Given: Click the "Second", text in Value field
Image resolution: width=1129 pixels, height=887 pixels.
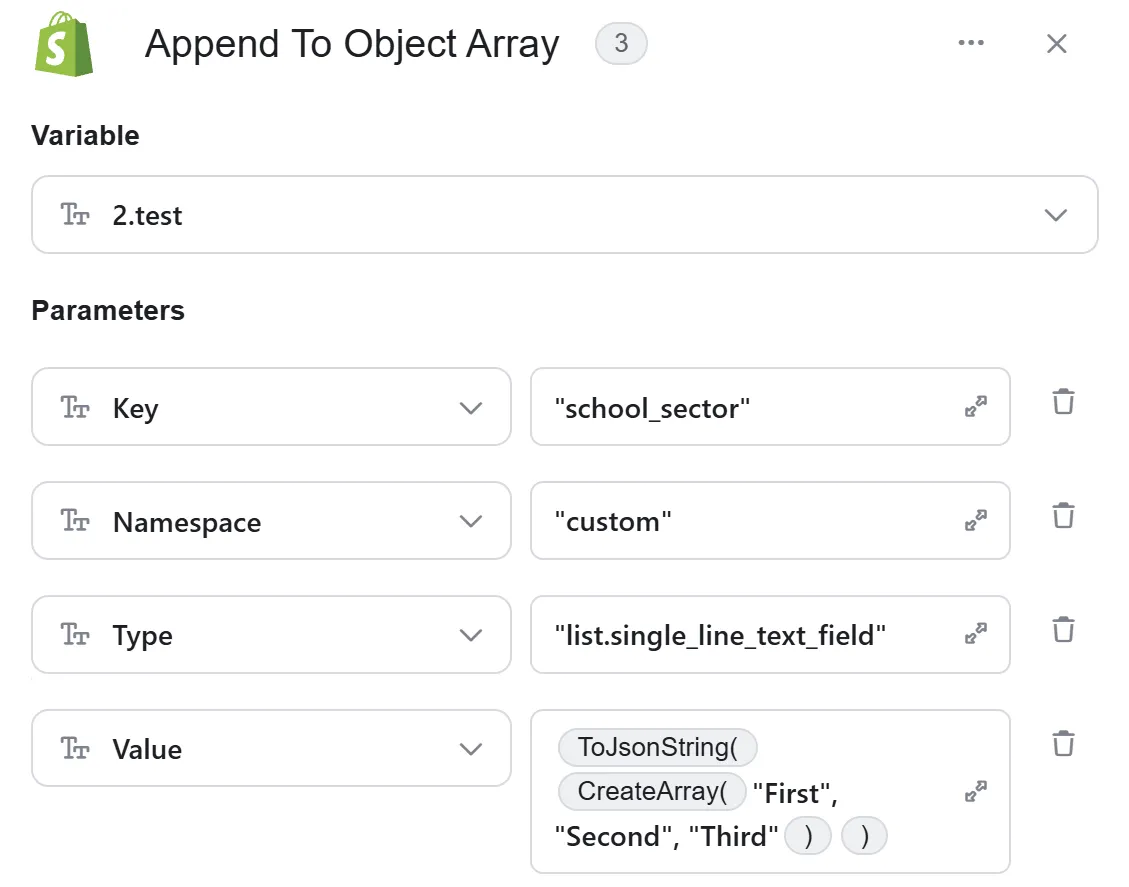Looking at the screenshot, I should click(617, 837).
